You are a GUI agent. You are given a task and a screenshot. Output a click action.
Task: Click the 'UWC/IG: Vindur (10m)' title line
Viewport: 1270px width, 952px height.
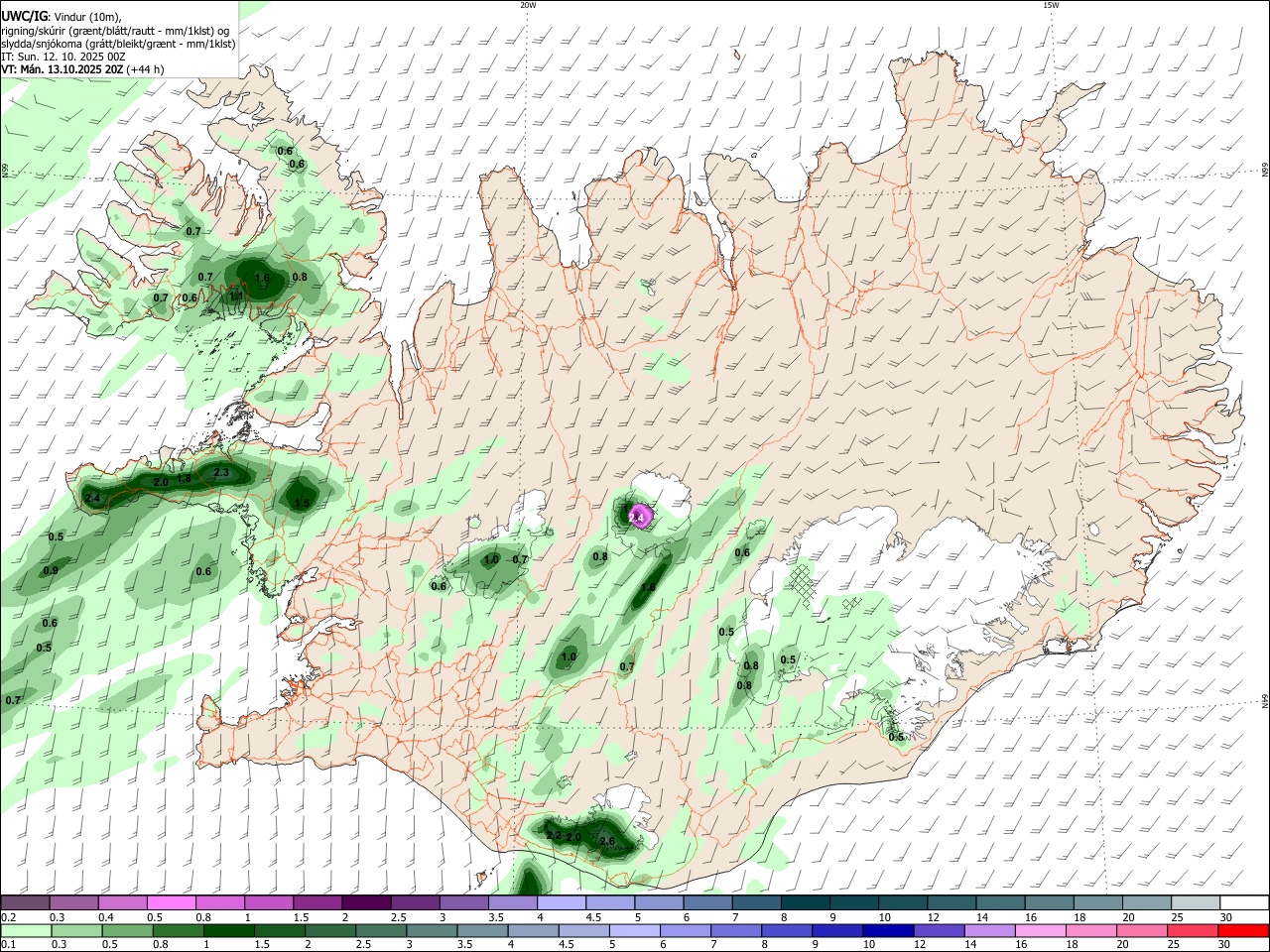click(62, 16)
